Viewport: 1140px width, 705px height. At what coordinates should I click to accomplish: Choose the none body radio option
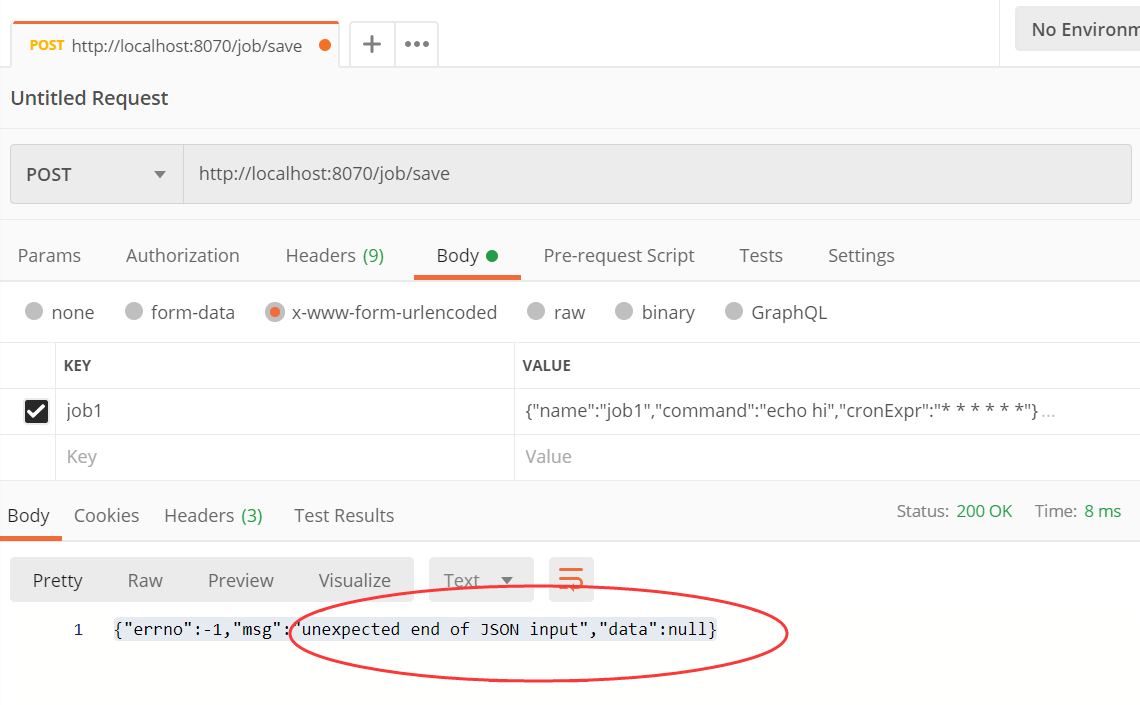pos(34,312)
